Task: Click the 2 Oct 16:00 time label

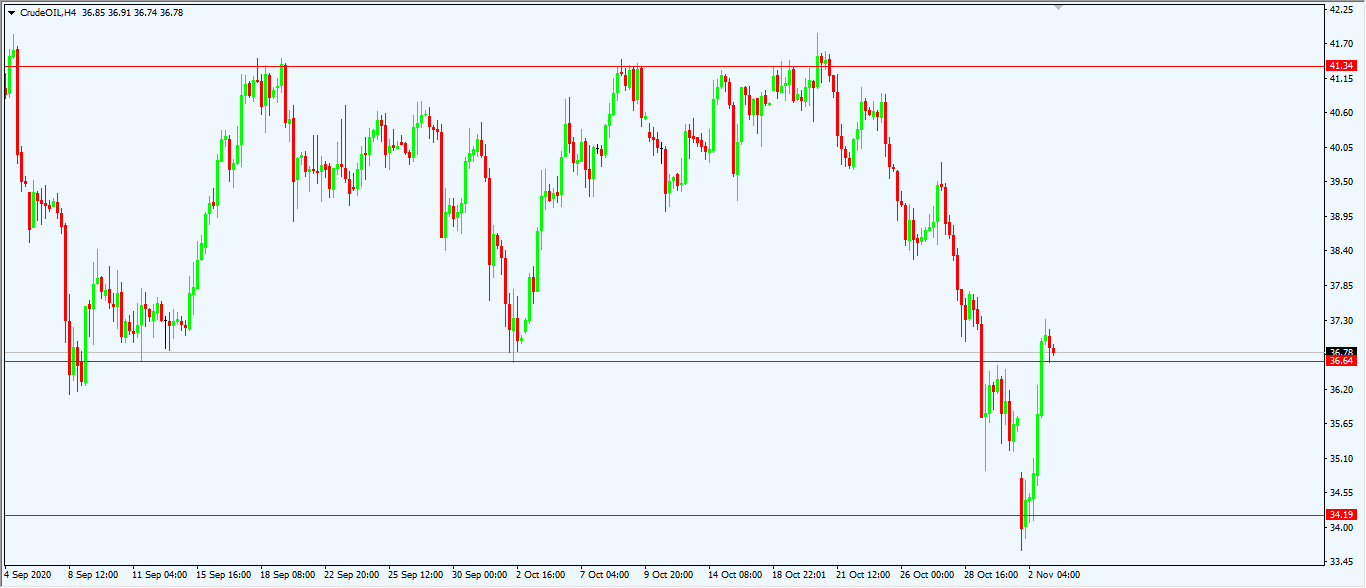Action: click(x=541, y=575)
